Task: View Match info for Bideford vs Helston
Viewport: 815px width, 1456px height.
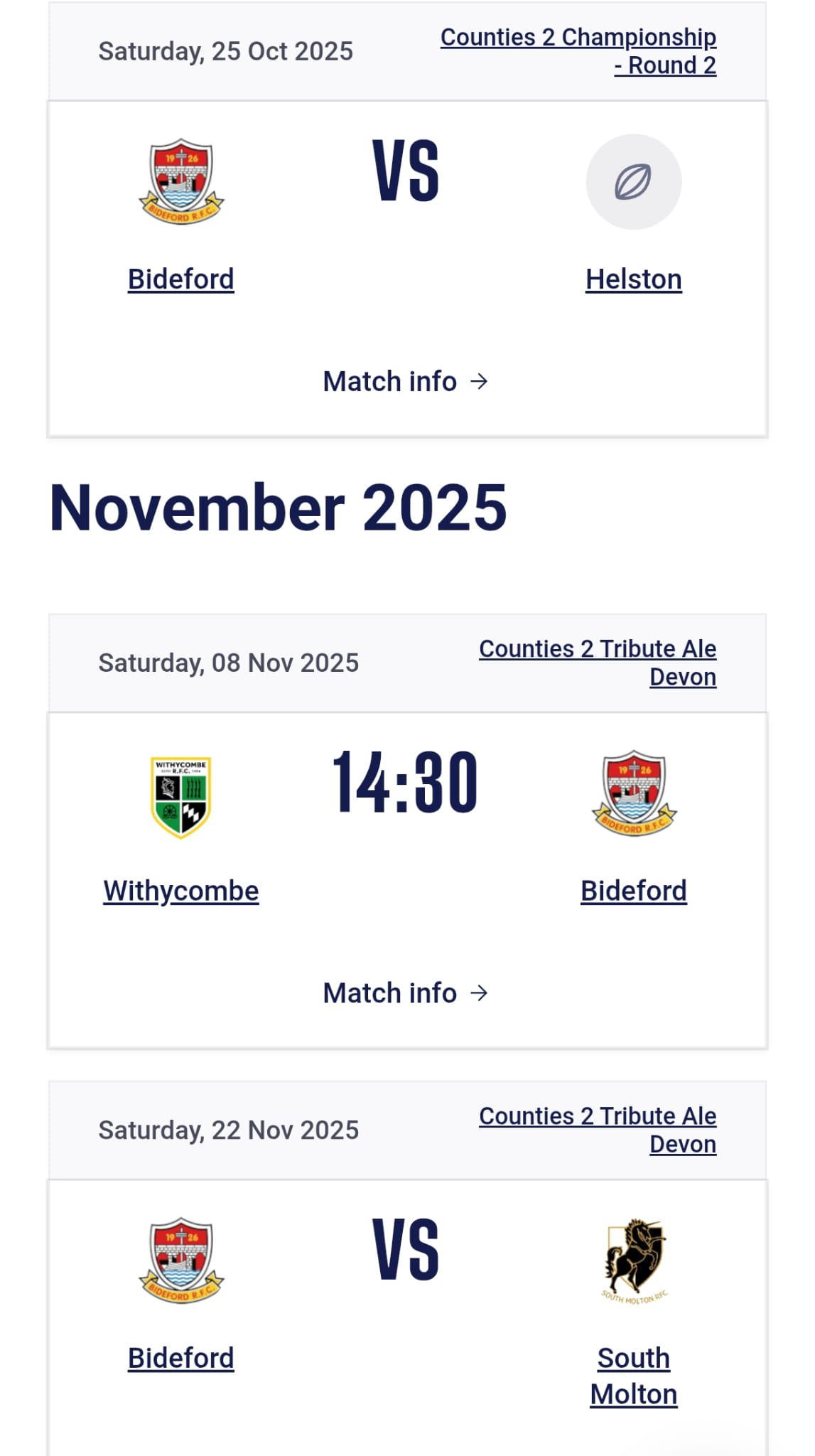Action: 390,382
